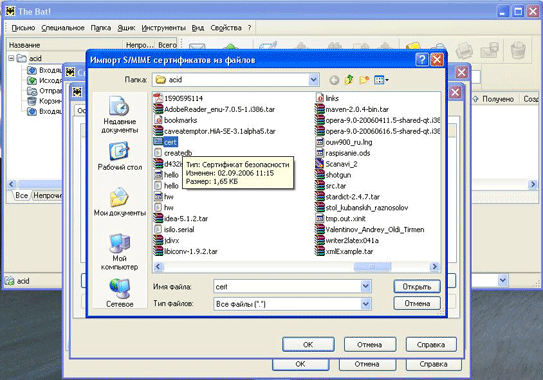The width and height of the screenshot is (543, 380).
Task: Create a new folder using the toolbar icon
Action: tap(364, 80)
